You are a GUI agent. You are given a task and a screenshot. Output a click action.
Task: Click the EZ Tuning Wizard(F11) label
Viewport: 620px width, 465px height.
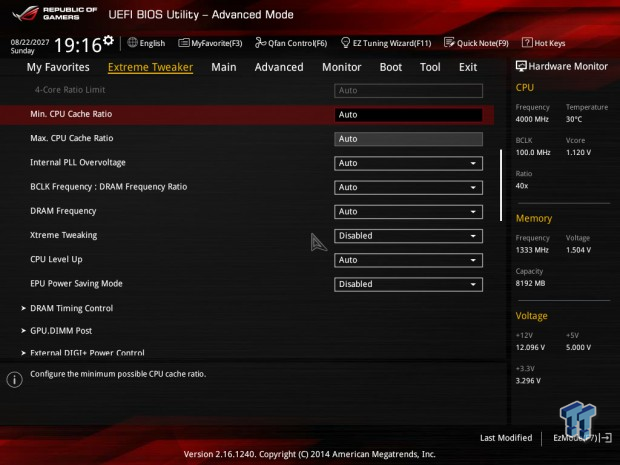click(x=392, y=43)
